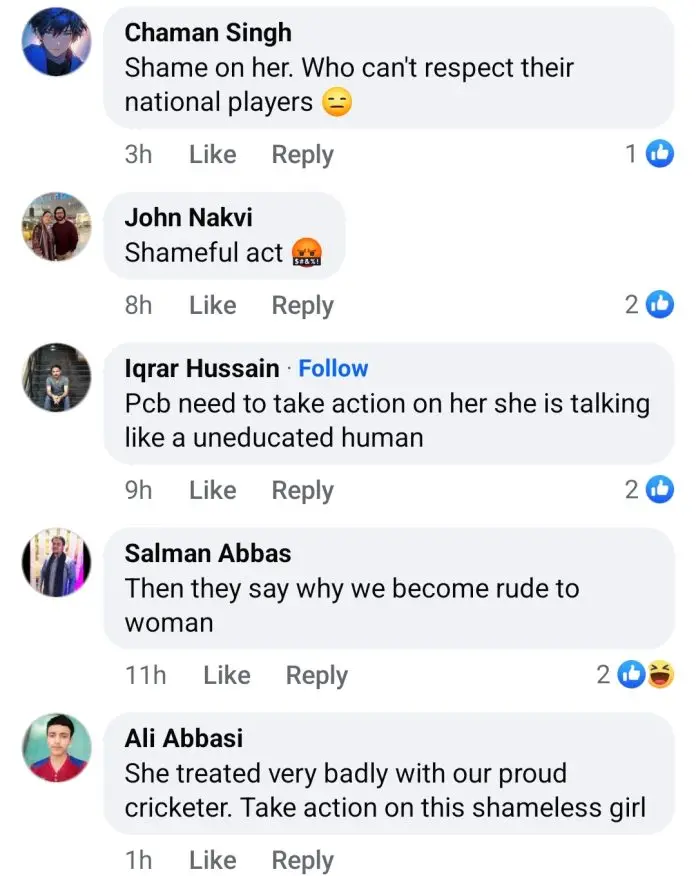Open Ali Abbasi's profile avatar
This screenshot has height=876, width=696.
[56, 748]
